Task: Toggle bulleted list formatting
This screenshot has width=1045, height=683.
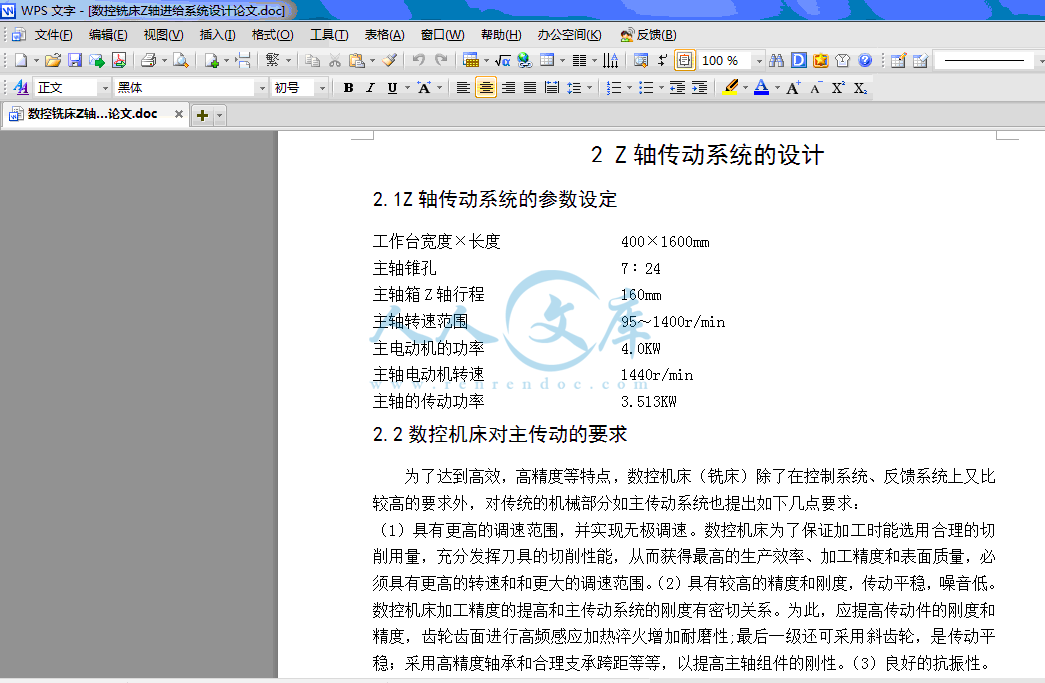Action: [645, 87]
